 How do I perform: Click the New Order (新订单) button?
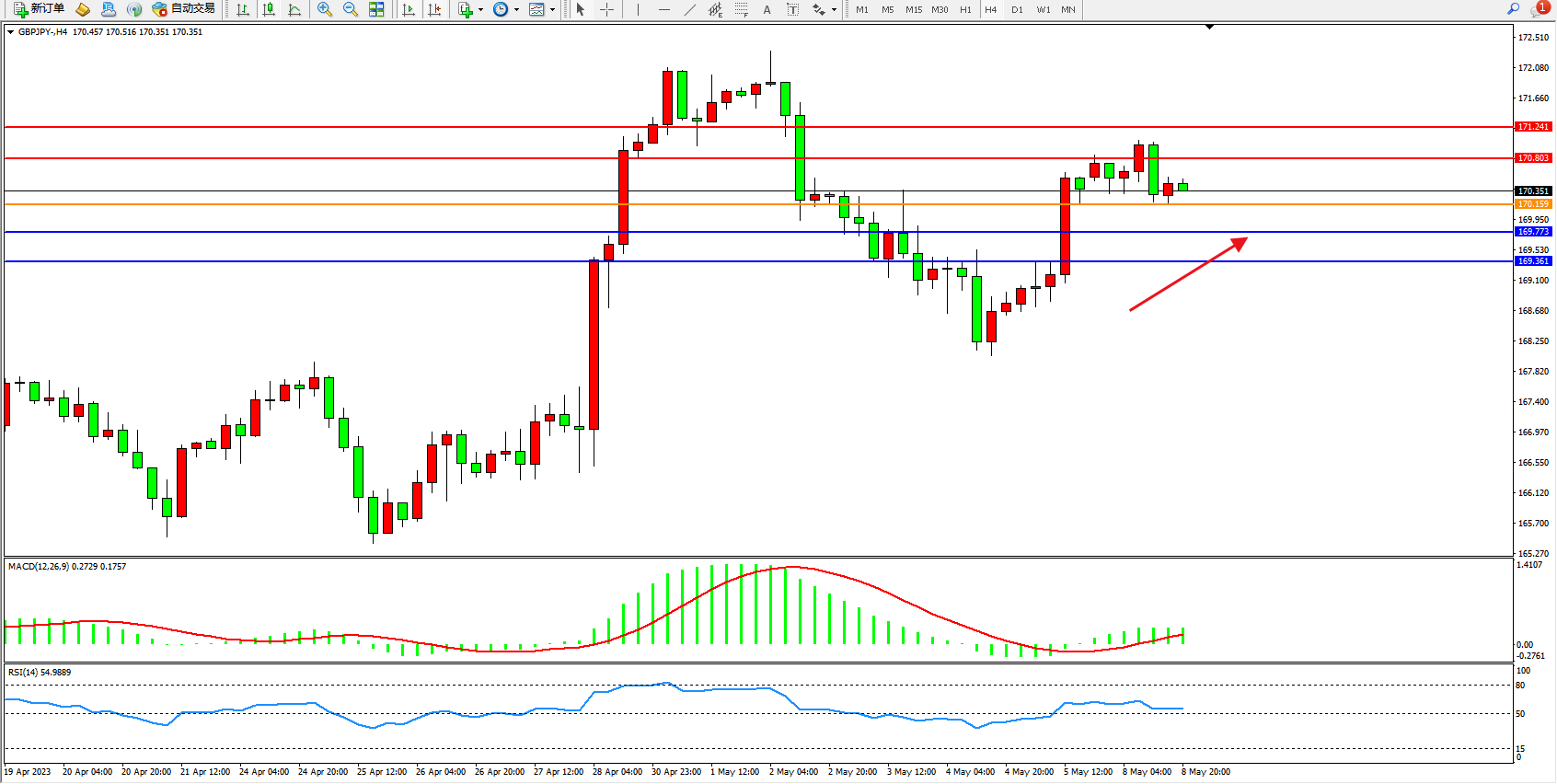tap(39, 9)
